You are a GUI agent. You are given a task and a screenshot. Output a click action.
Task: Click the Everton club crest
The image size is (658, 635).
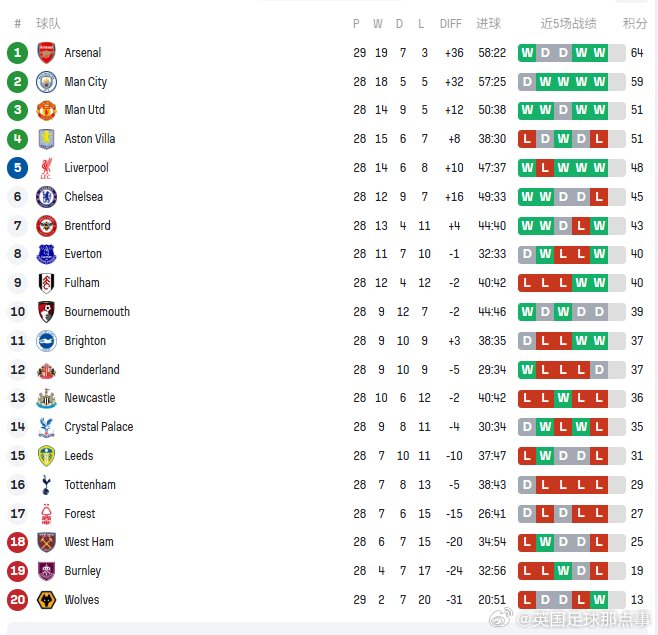pyautogui.click(x=46, y=254)
